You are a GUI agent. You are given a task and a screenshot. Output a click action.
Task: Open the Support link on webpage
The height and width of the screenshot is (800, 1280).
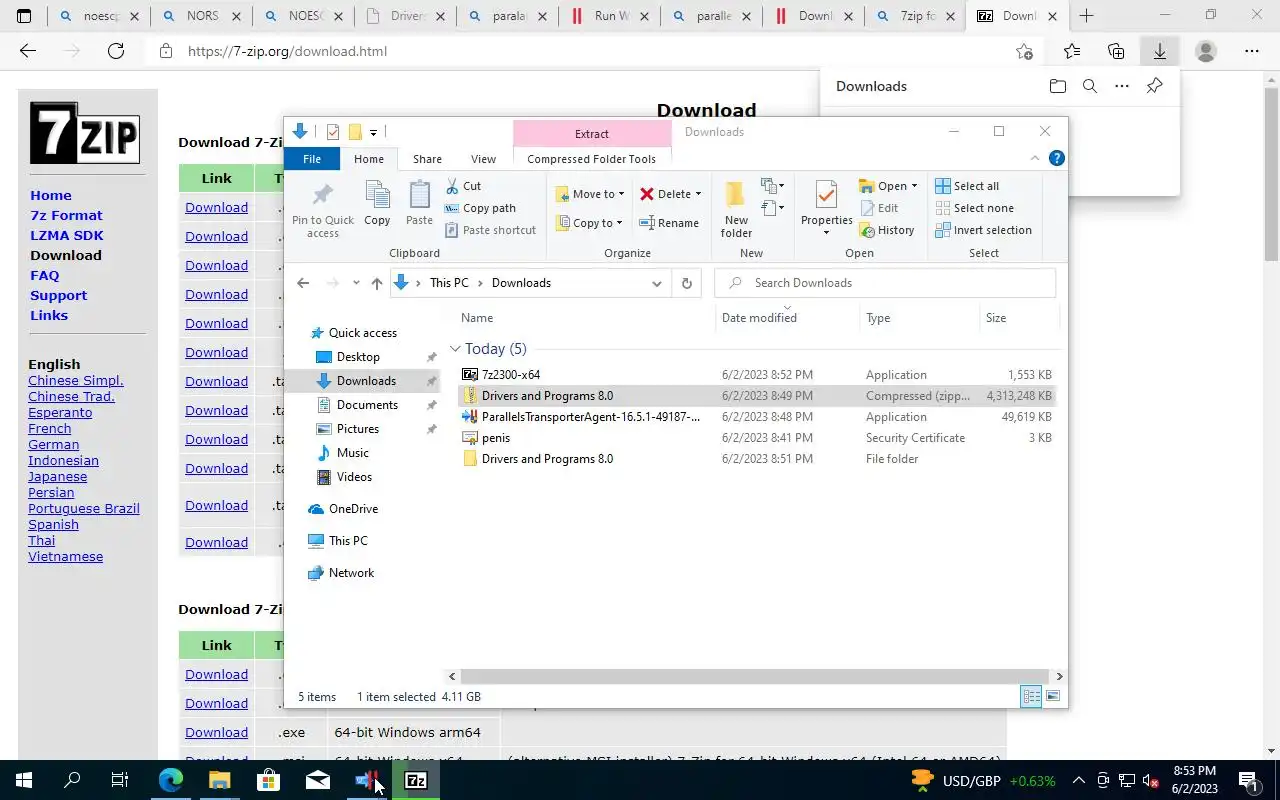tap(58, 295)
